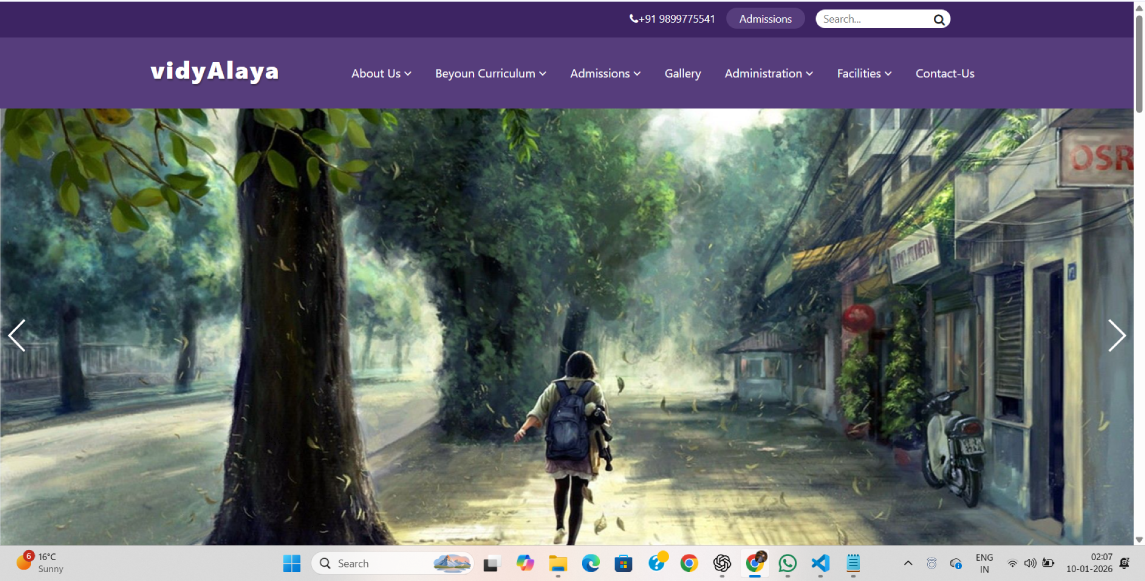Advance the carousel with right arrow
This screenshot has width=1145, height=581.
[1116, 336]
